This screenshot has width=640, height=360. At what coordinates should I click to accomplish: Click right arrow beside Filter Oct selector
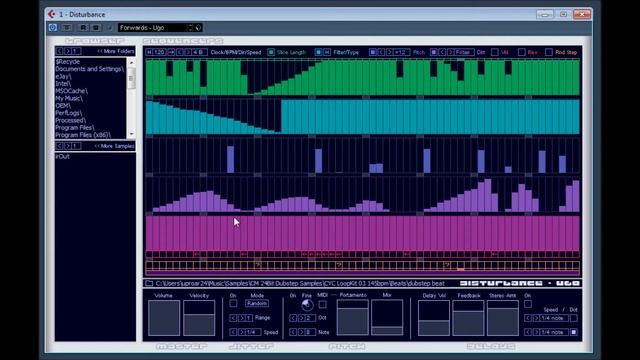click(451, 52)
